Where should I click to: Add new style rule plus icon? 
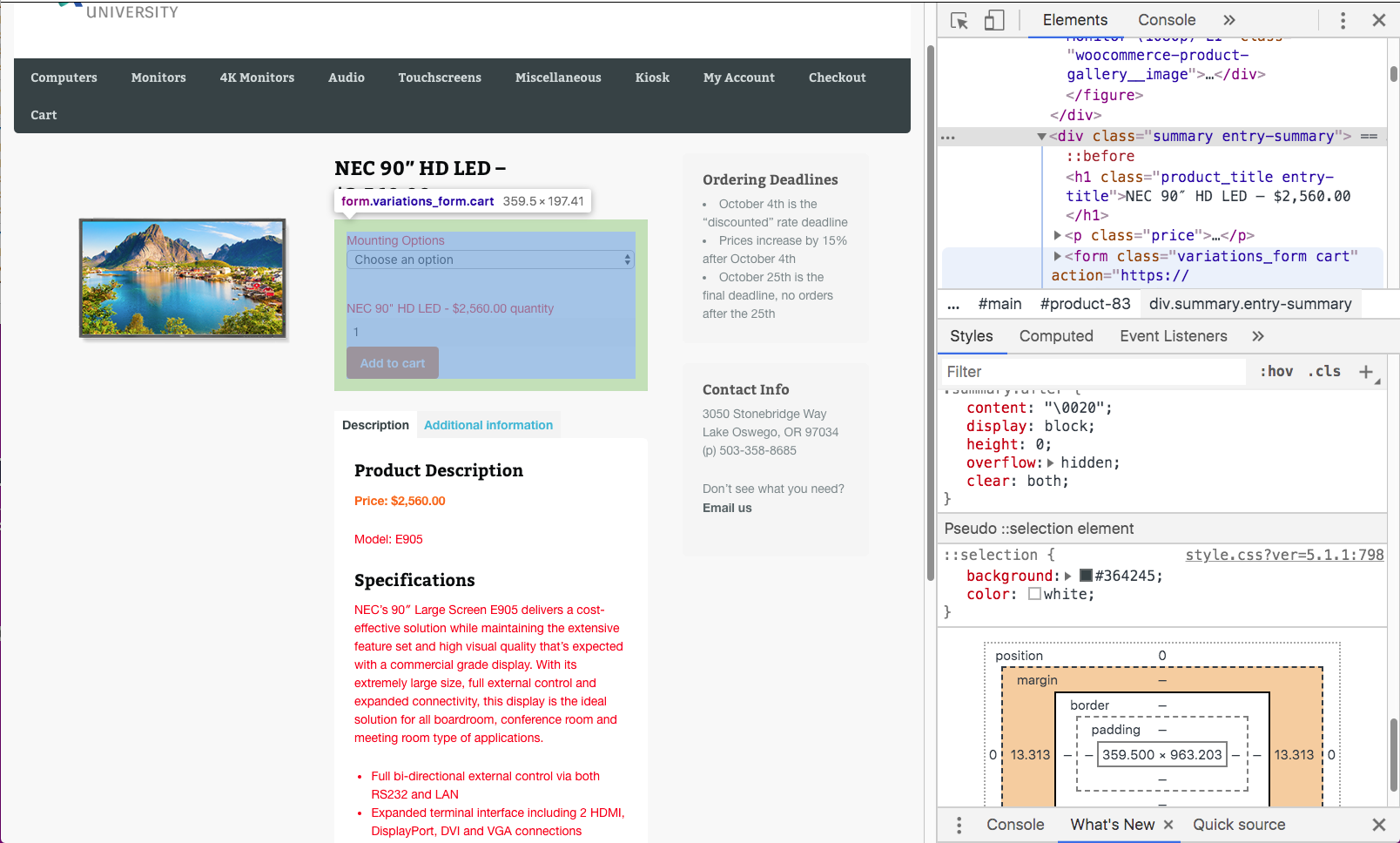pyautogui.click(x=1366, y=372)
